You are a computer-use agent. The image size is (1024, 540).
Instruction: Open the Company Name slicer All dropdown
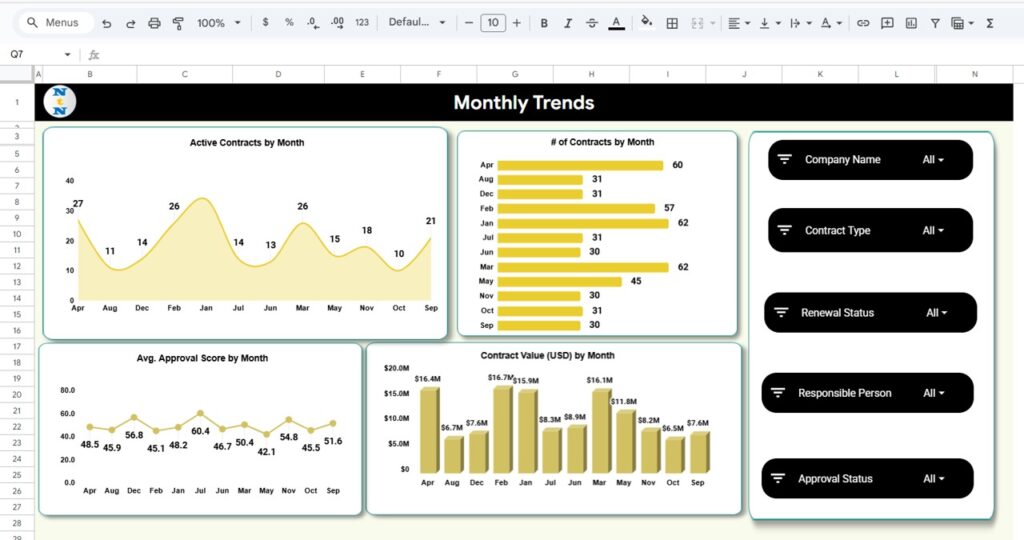[x=933, y=159]
